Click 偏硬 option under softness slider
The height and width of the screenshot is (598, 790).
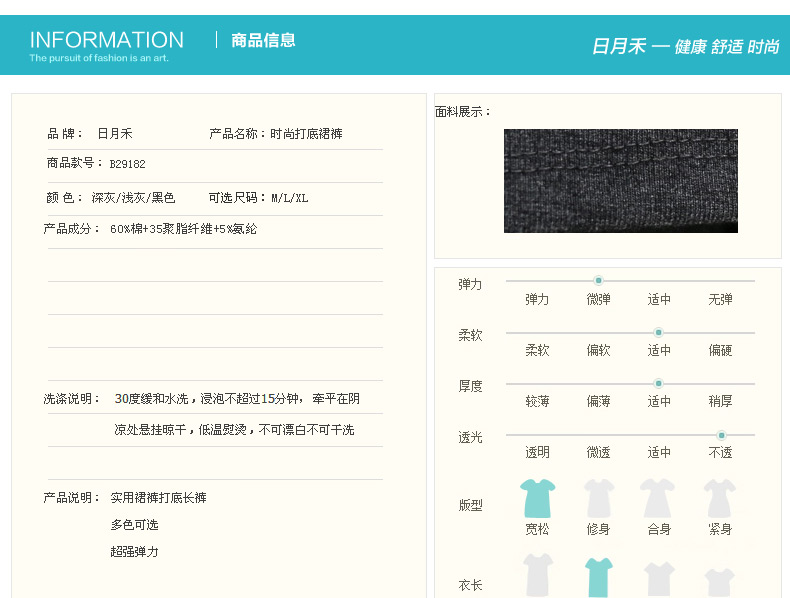coord(720,351)
